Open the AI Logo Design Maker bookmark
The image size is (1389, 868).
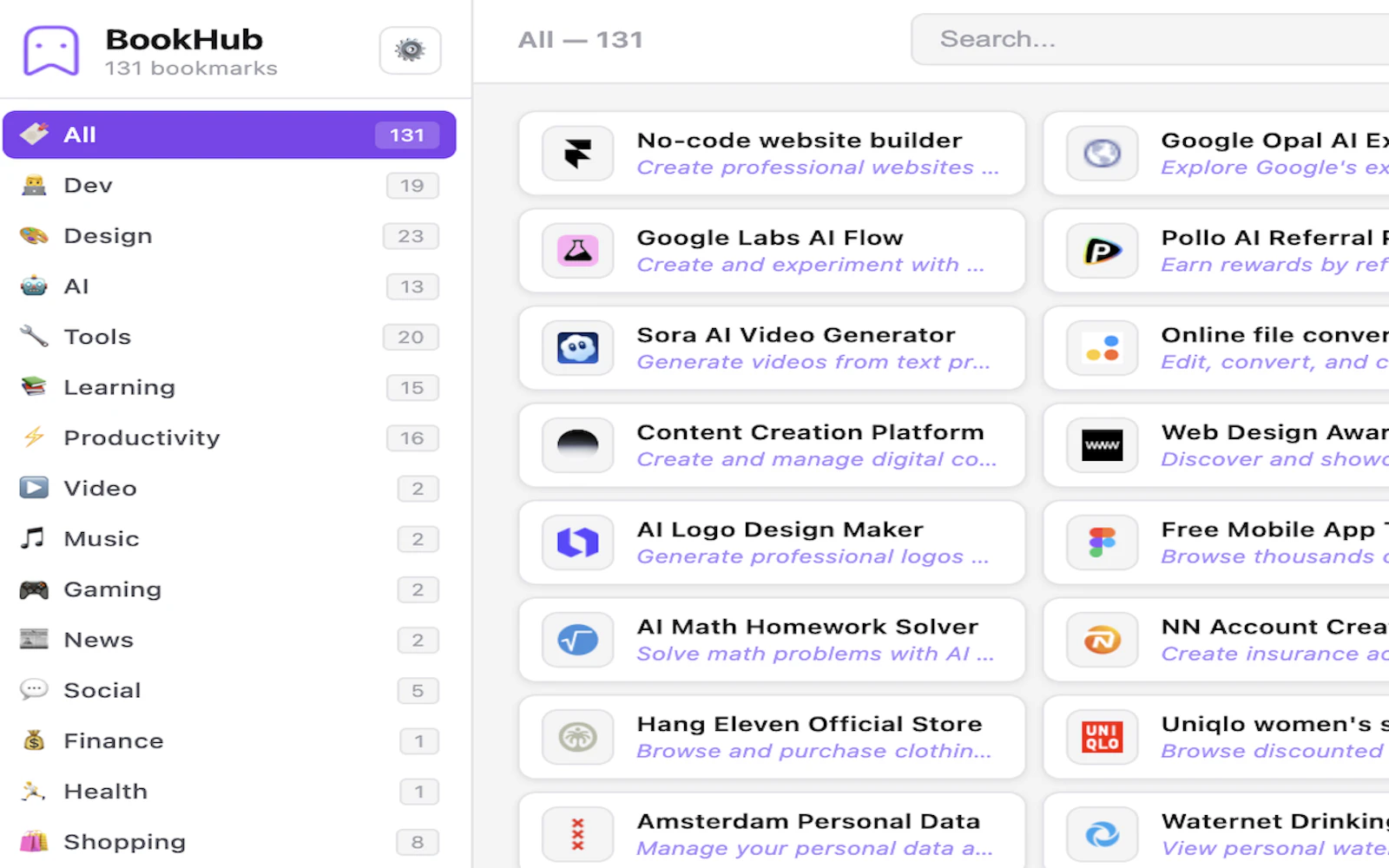[x=772, y=542]
